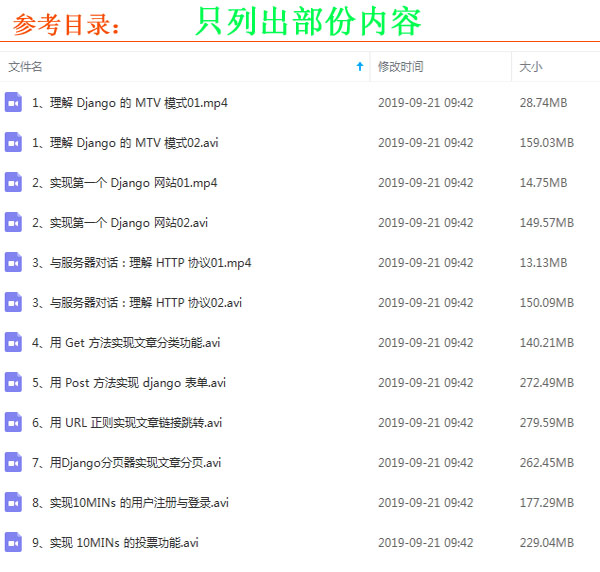Screen dimensions: 600x572
Task: Click video icon beside MTV 模式02.avi
Action: point(13,142)
